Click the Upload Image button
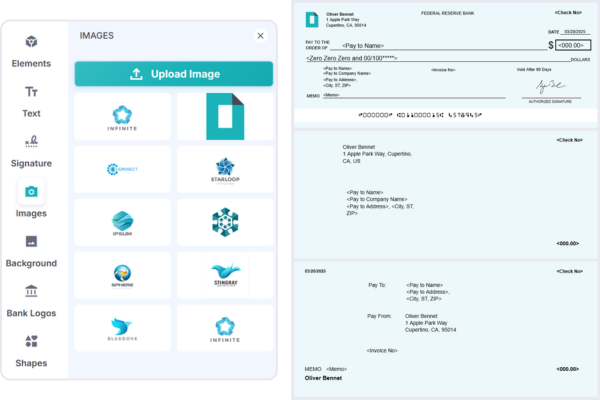Screen dimensions: 600x400 174,74
